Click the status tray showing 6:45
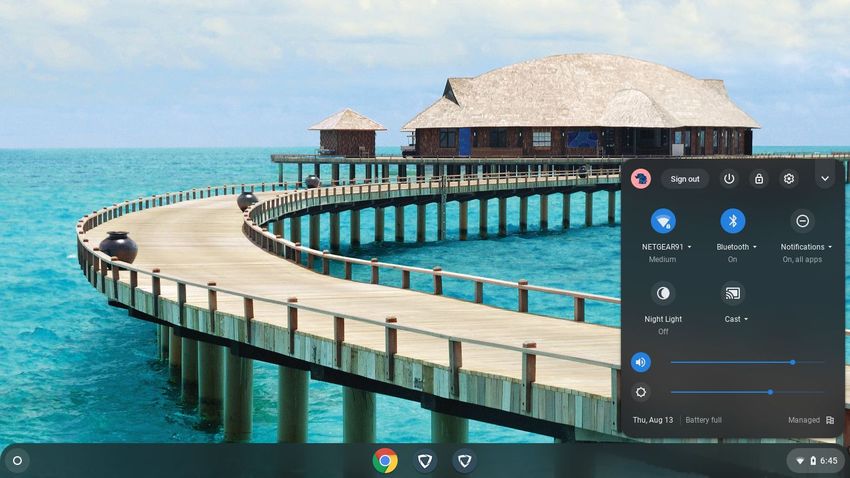The height and width of the screenshot is (478, 850). pos(814,460)
